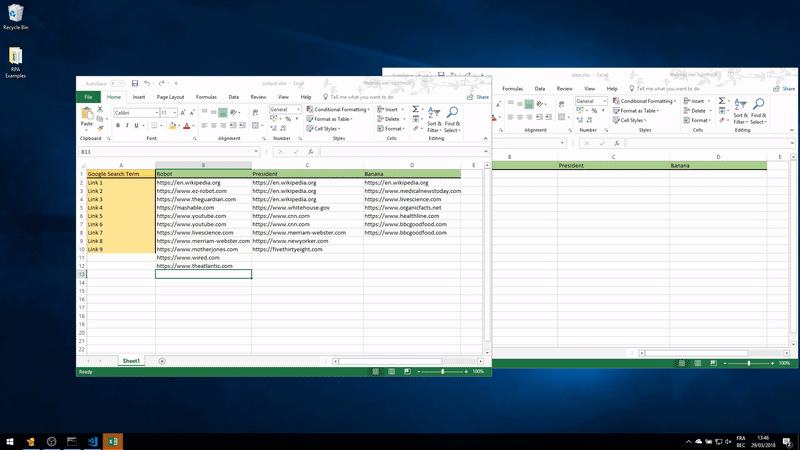This screenshot has width=800, height=450.
Task: Save output.xlsx with the floppy disk icon
Action: pos(135,83)
